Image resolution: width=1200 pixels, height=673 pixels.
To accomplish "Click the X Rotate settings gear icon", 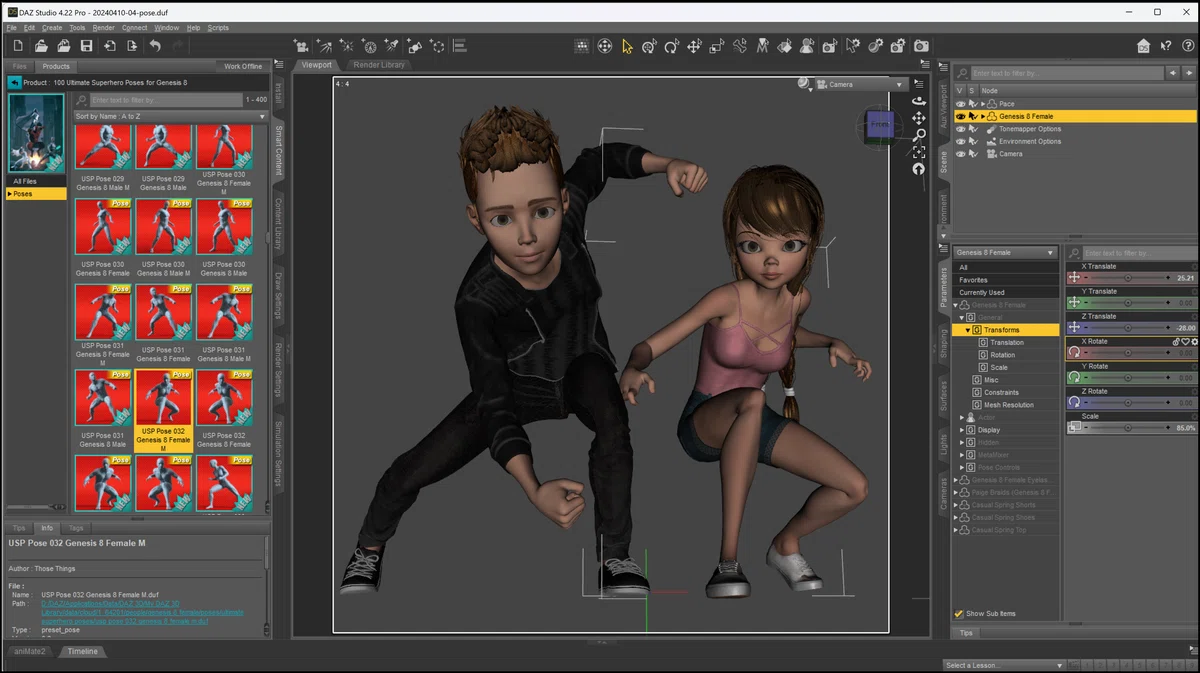I will (1194, 342).
